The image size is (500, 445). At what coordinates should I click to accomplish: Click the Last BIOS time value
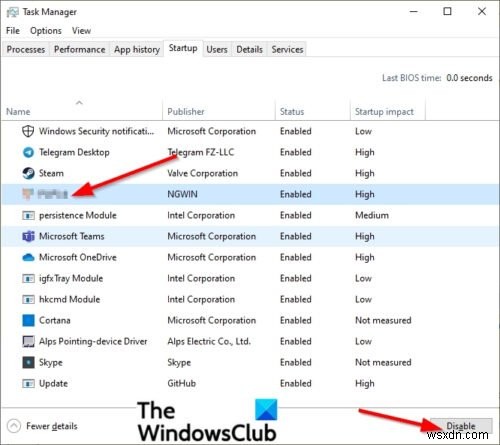click(x=469, y=78)
